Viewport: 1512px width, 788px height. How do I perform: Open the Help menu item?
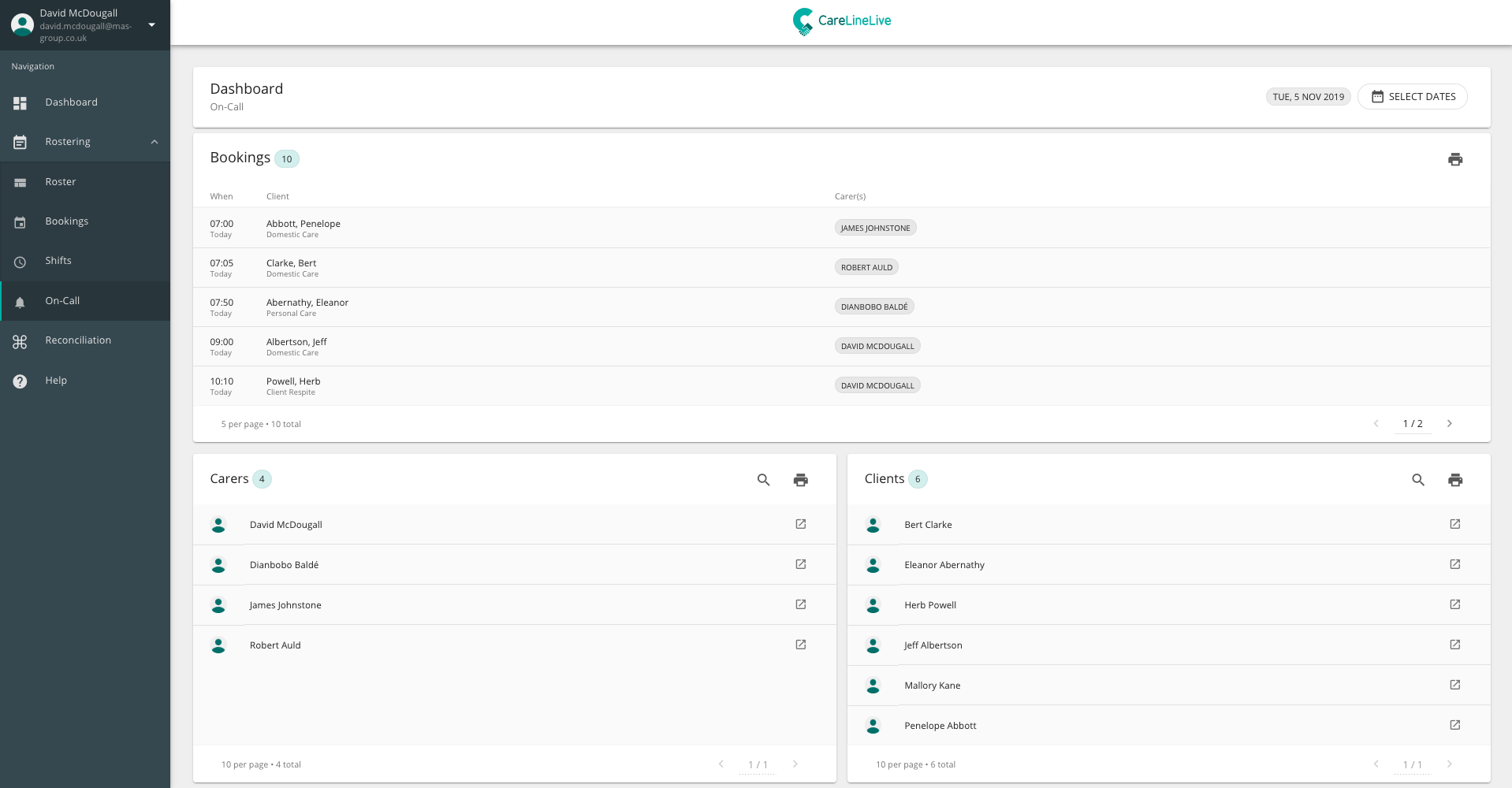coord(85,381)
